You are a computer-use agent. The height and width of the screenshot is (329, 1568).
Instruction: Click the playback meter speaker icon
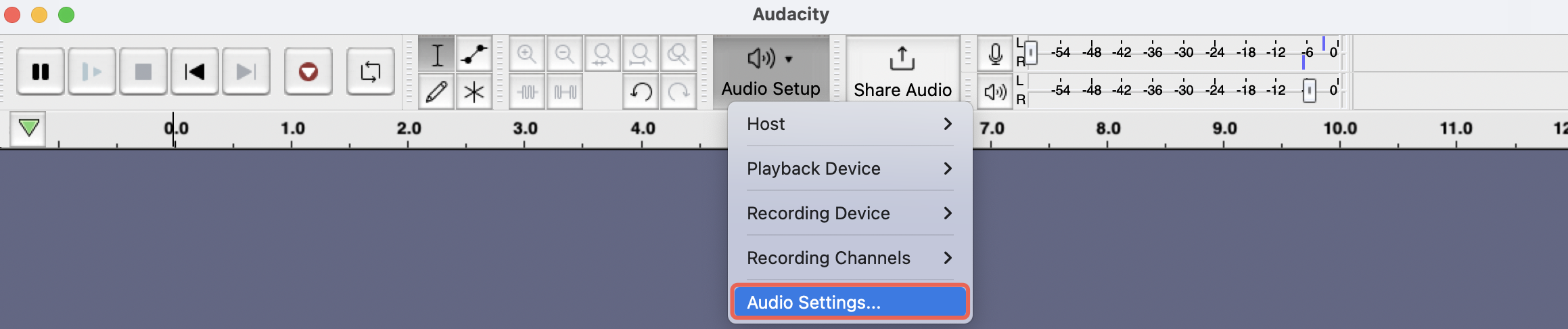pyautogui.click(x=995, y=91)
